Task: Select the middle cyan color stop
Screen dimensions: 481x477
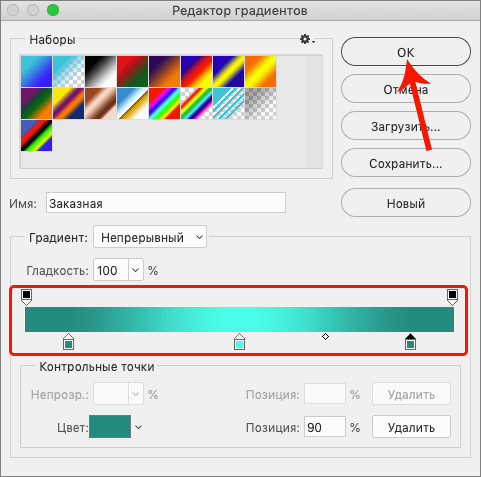Action: coord(239,342)
